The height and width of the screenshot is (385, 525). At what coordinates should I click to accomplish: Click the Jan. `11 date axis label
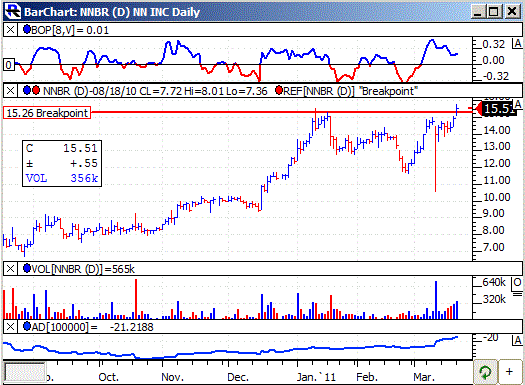point(316,377)
